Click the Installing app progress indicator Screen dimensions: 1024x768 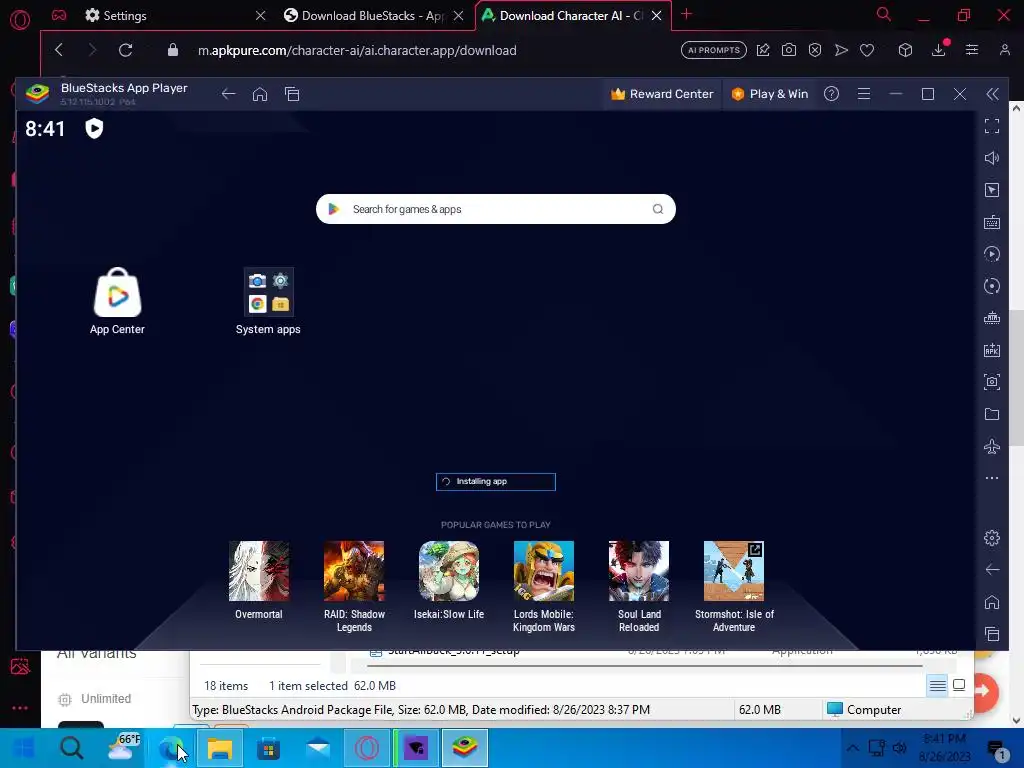[496, 482]
